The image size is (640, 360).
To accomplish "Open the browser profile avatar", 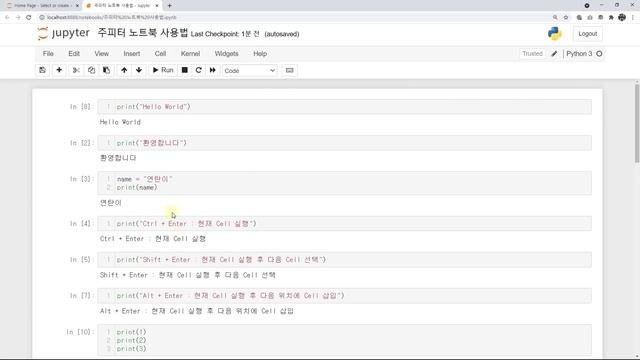I will click(x=622, y=17).
